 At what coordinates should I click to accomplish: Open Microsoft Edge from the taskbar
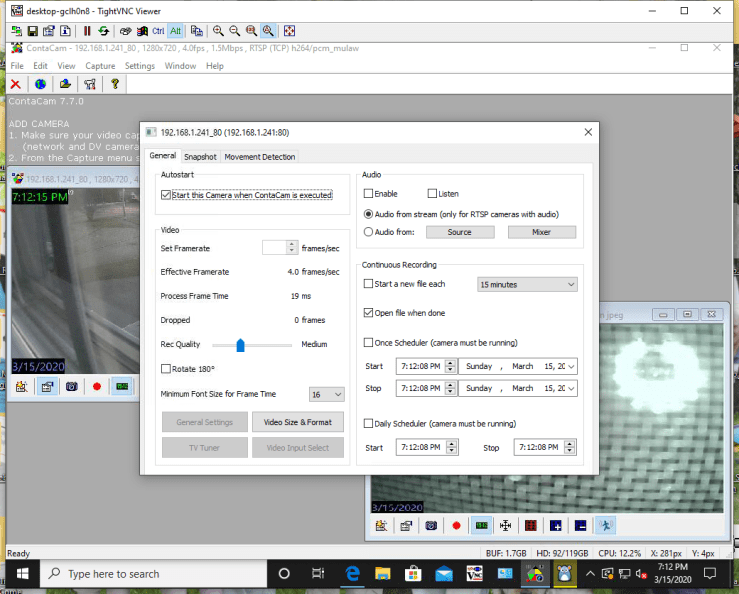pos(353,574)
